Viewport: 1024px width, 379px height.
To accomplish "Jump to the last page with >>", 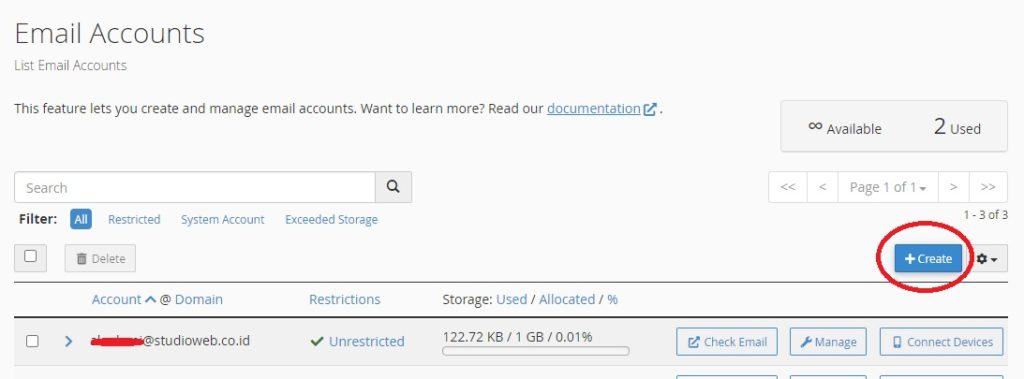I will click(x=988, y=187).
